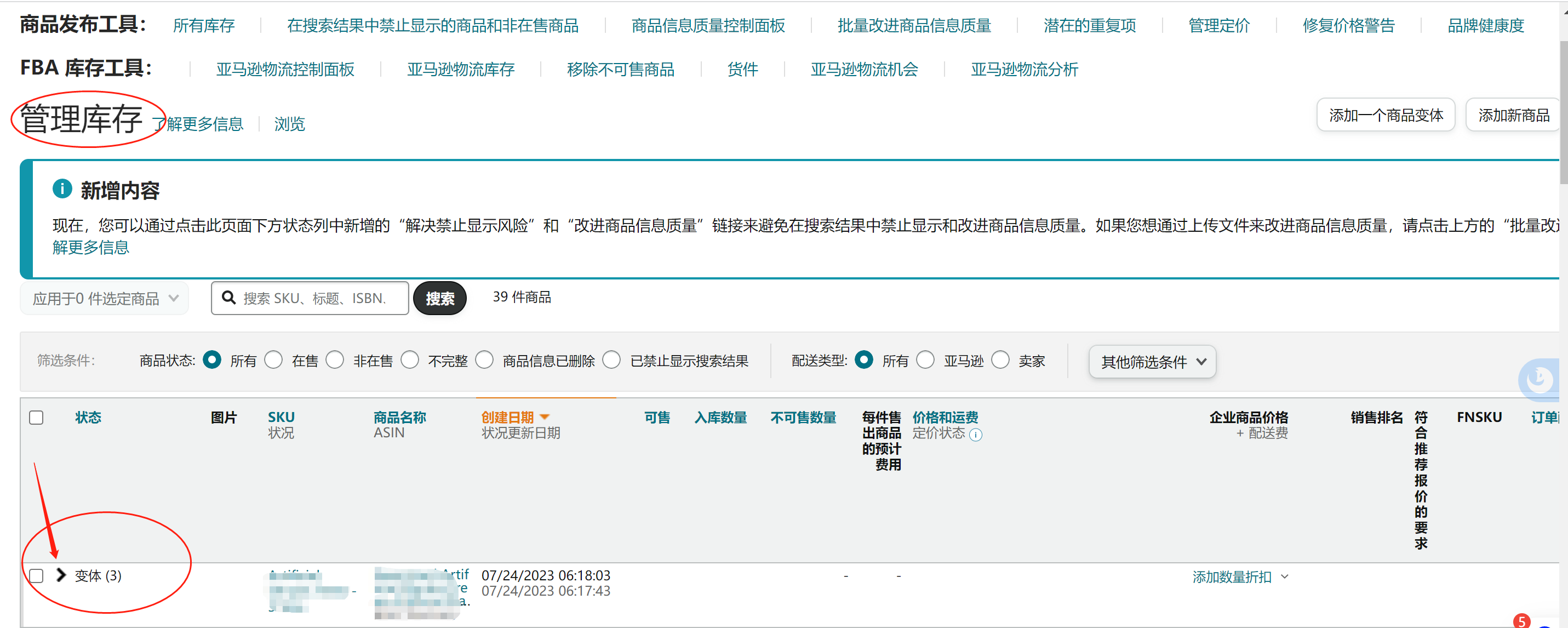Viewport: 1568px width, 628px height.
Task: Select 所有 radio under 配送类型
Action: (x=864, y=360)
